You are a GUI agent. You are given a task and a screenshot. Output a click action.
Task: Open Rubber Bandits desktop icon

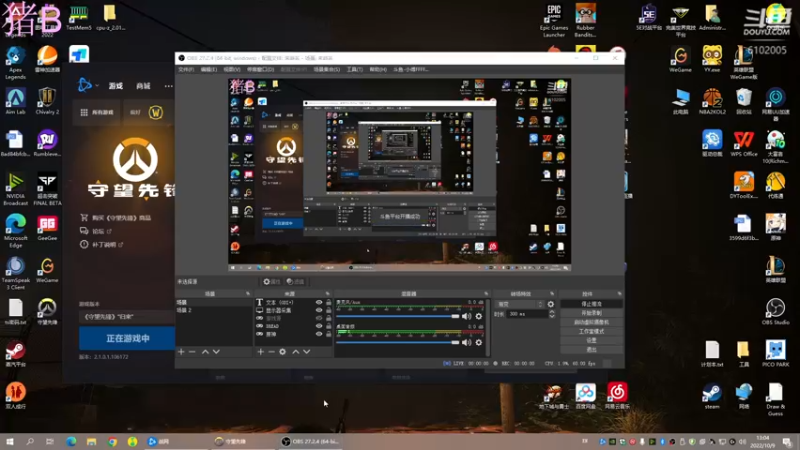tap(585, 21)
